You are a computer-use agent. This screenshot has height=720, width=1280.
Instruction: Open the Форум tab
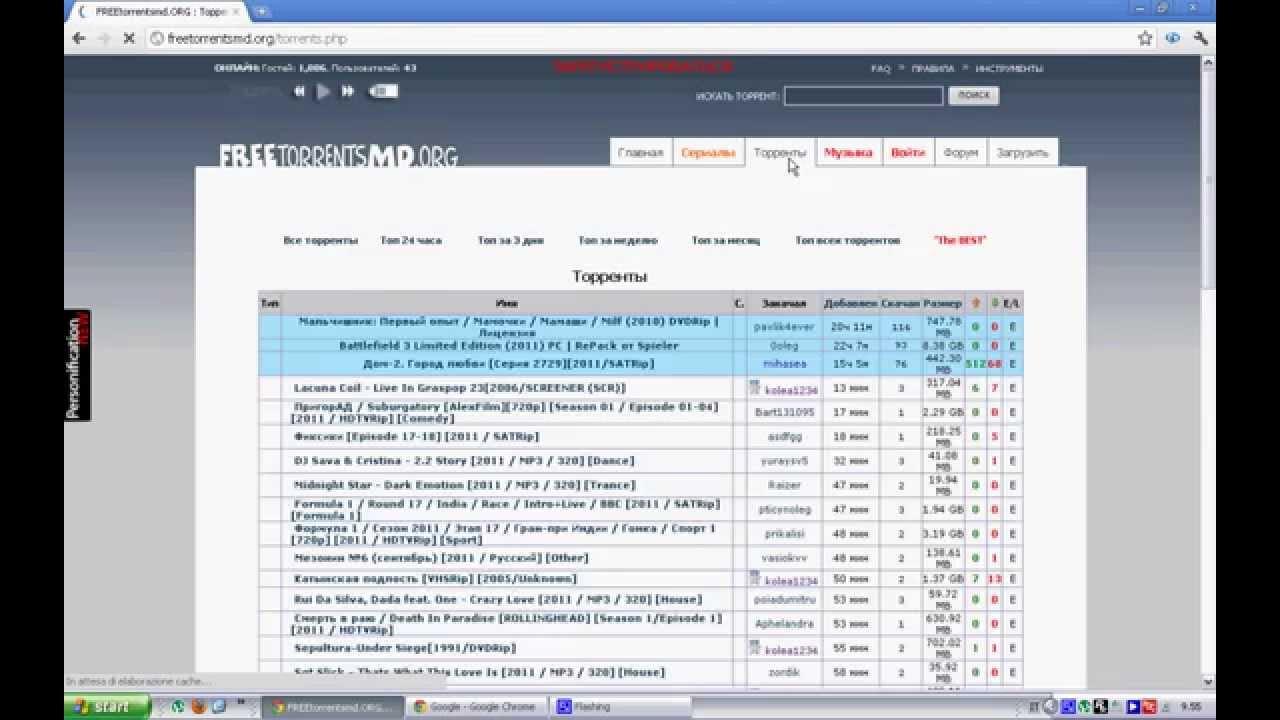[x=960, y=153]
